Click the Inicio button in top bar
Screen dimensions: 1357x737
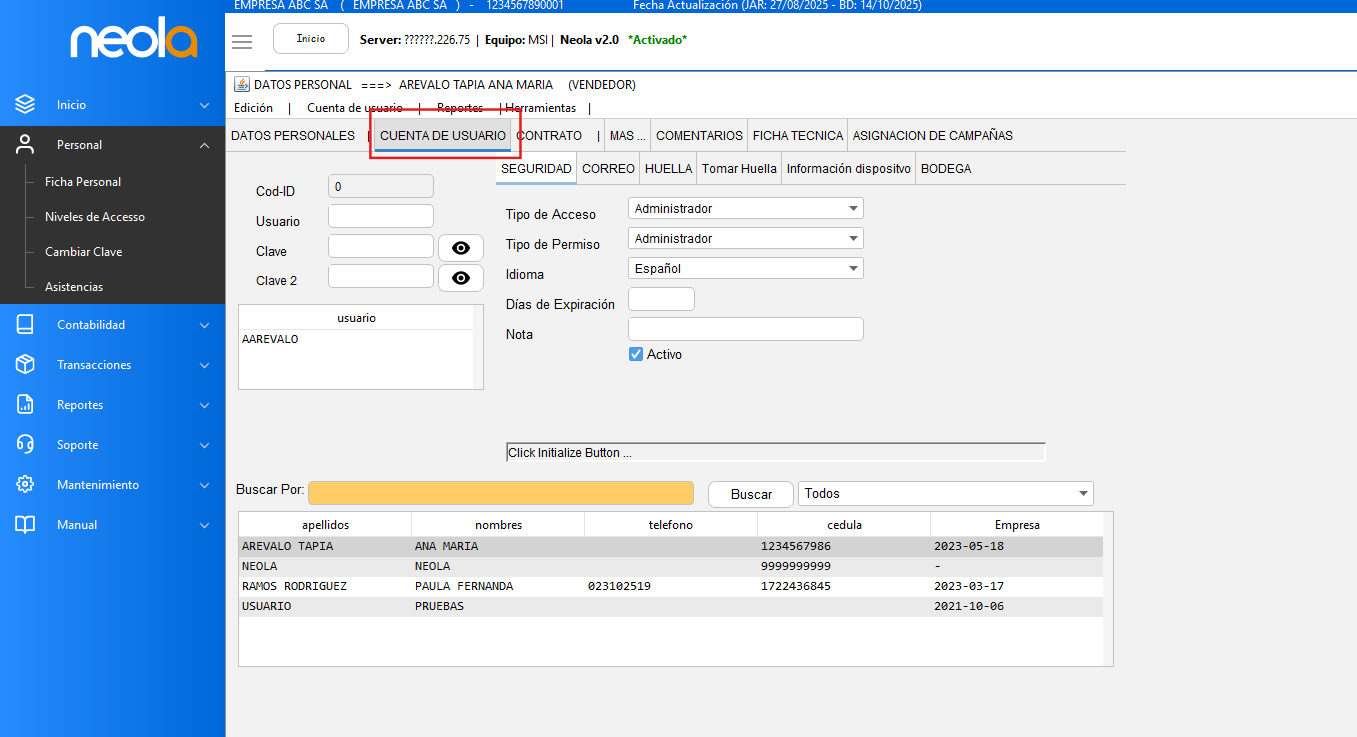[x=310, y=39]
